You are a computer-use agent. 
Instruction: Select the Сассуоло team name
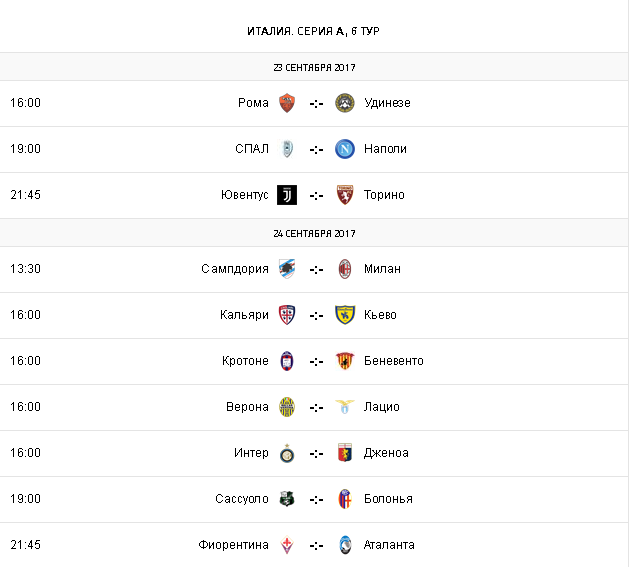[241, 499]
